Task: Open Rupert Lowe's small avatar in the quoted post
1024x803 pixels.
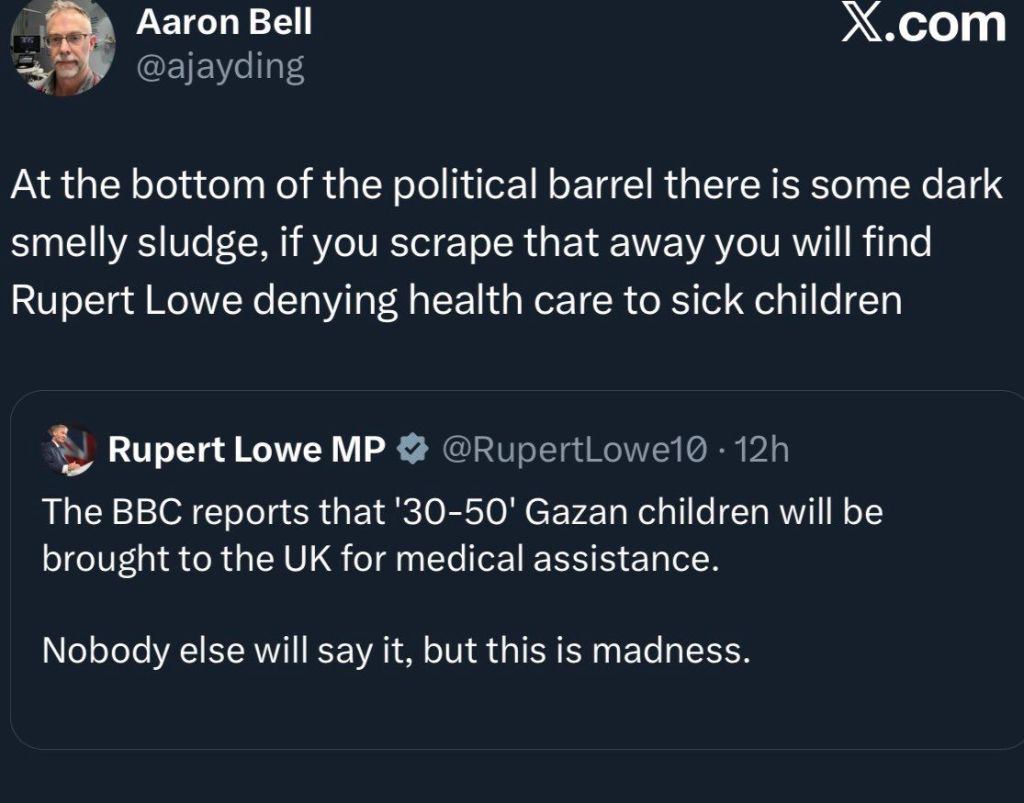Action: [x=68, y=450]
